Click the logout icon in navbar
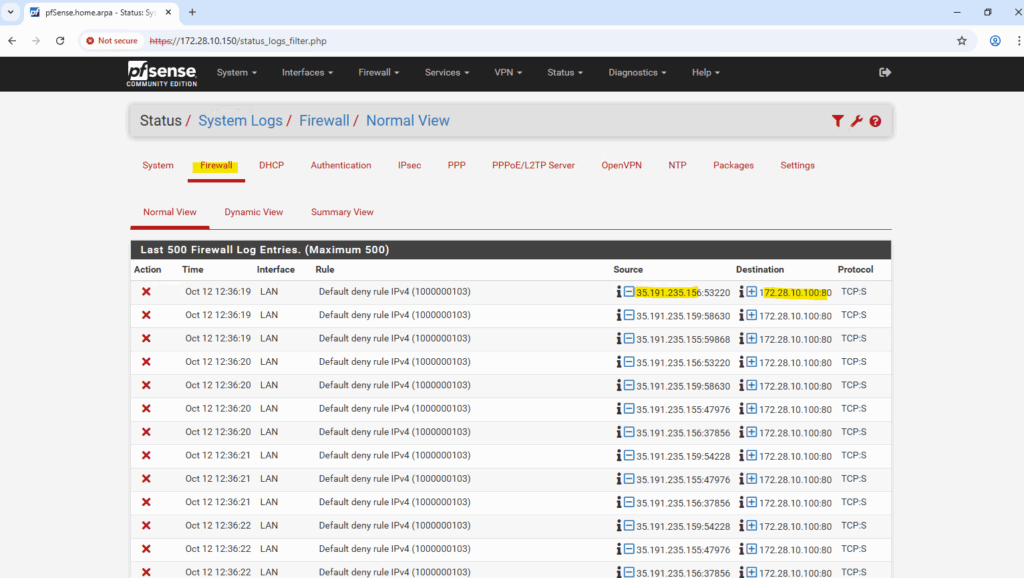Viewport: 1024px width, 578px height. point(884,72)
